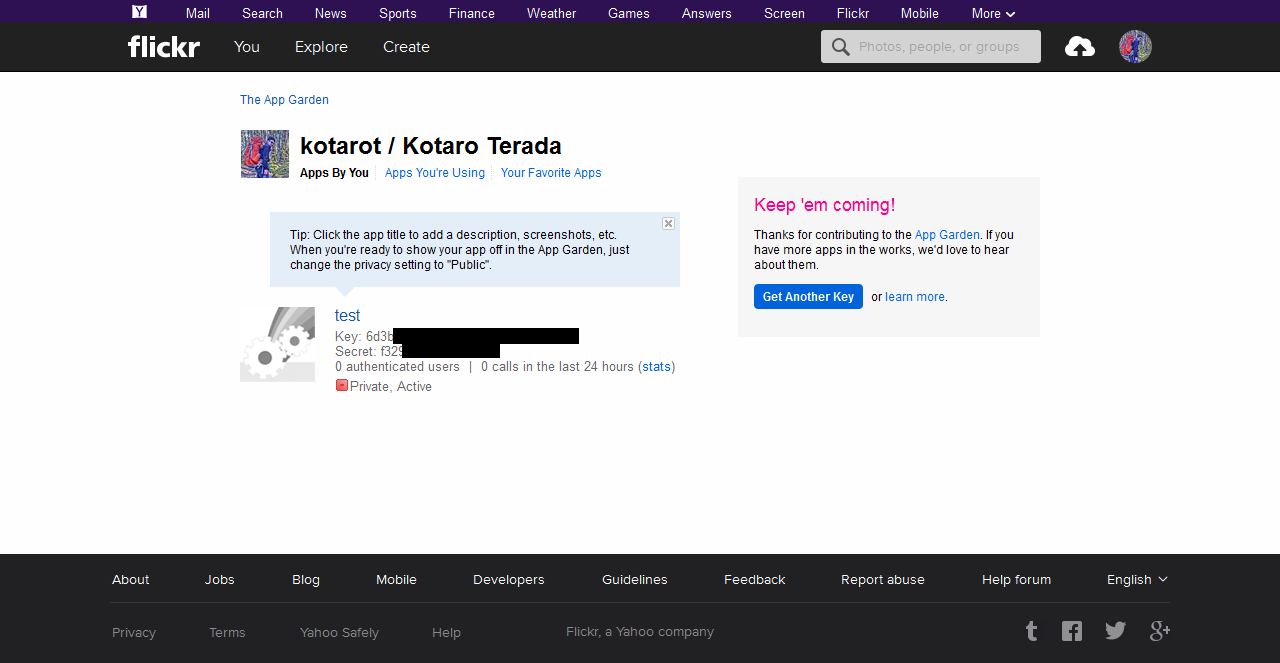This screenshot has width=1280, height=663.
Task: Open Google Plus icon in footer
Action: pos(1160,631)
